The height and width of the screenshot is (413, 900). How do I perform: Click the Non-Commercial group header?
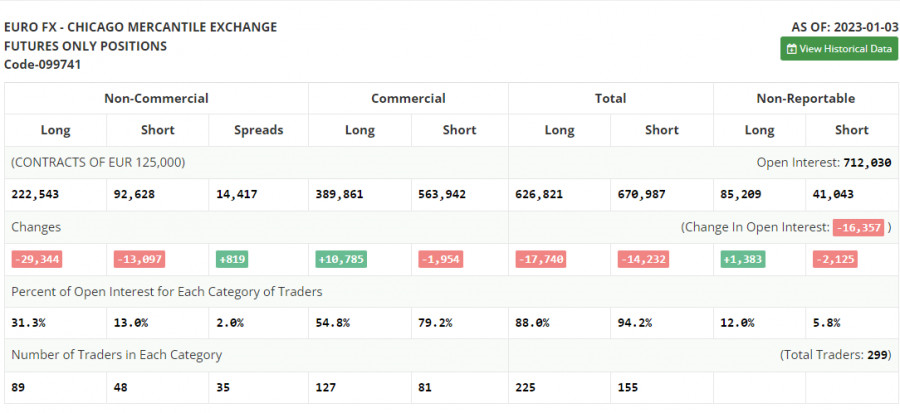tap(156, 98)
